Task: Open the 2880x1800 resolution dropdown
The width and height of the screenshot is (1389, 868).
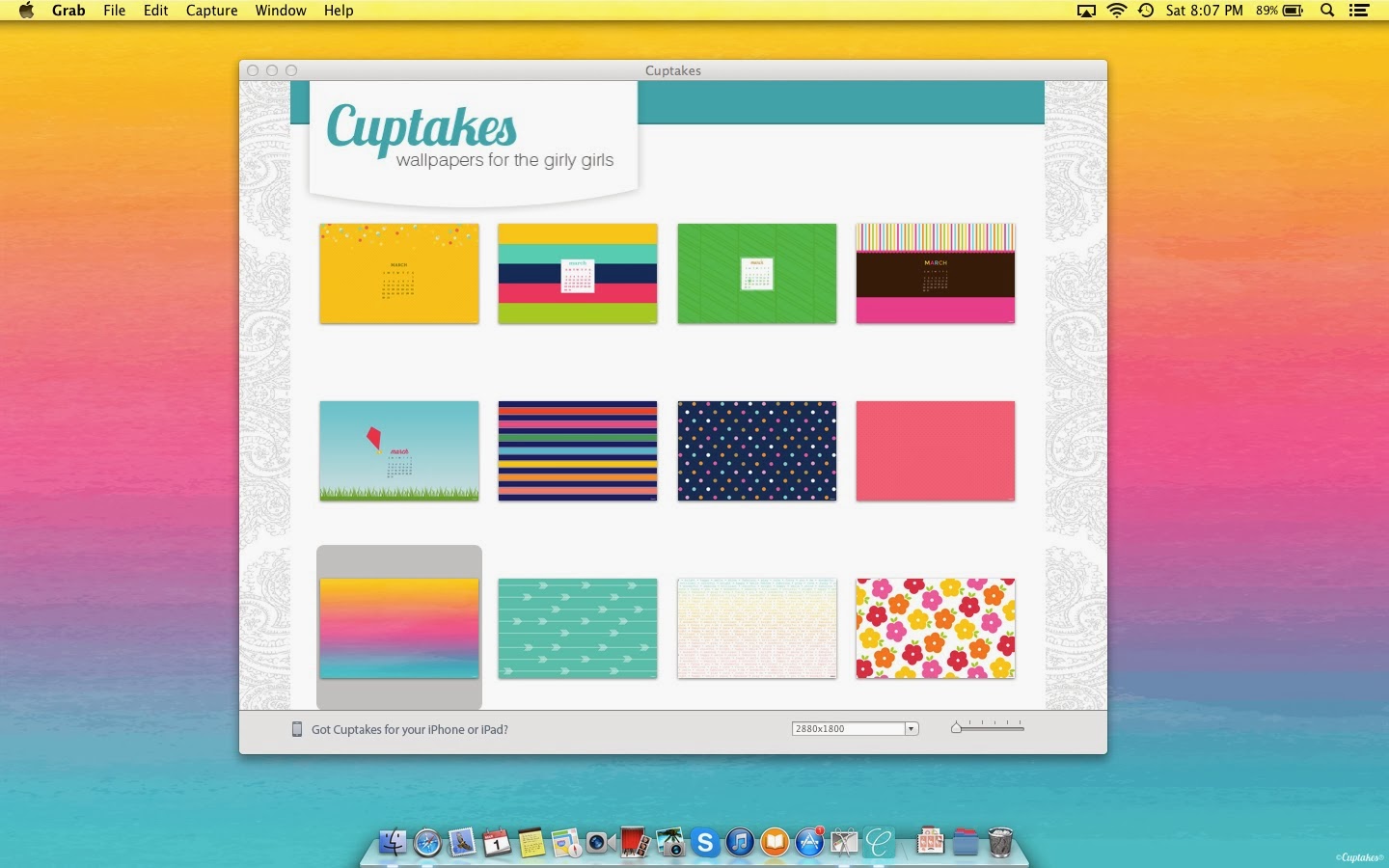Action: [855, 728]
